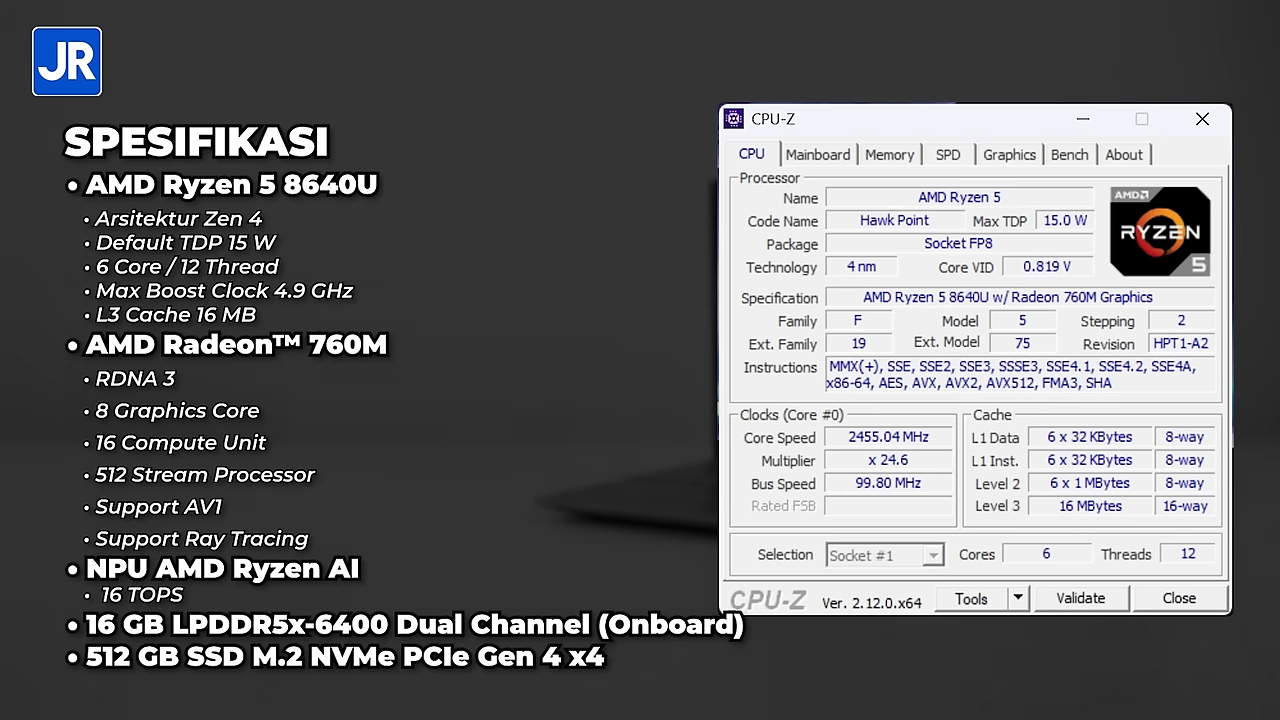The image size is (1280, 720).
Task: Select the CPU tab
Action: click(x=751, y=154)
